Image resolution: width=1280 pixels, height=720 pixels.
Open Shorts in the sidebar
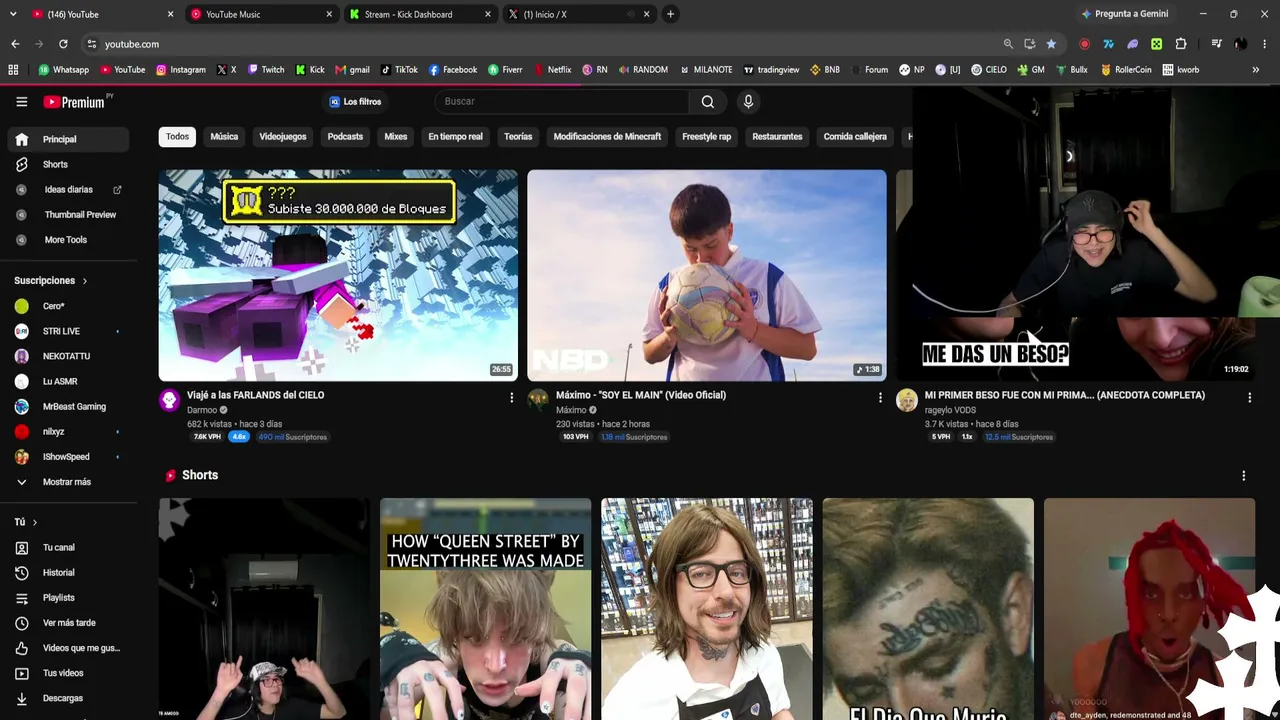click(x=67, y=164)
